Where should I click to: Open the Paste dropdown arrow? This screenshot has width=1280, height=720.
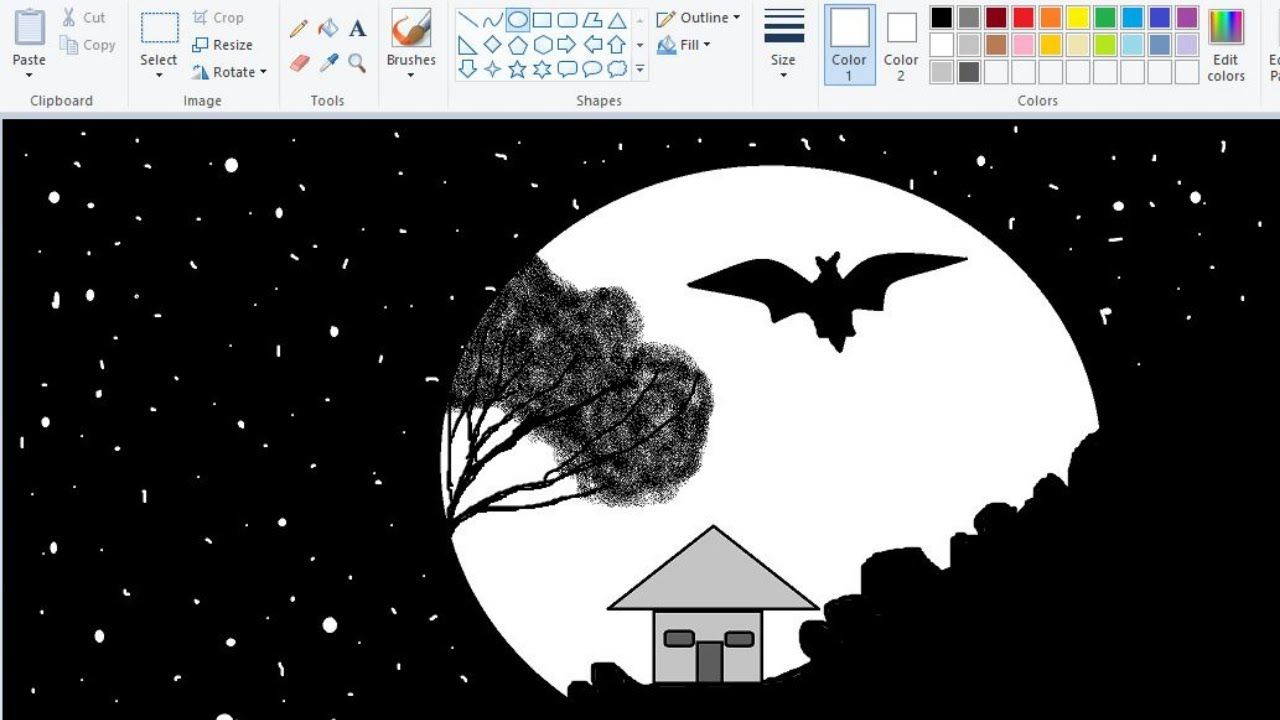(29, 75)
